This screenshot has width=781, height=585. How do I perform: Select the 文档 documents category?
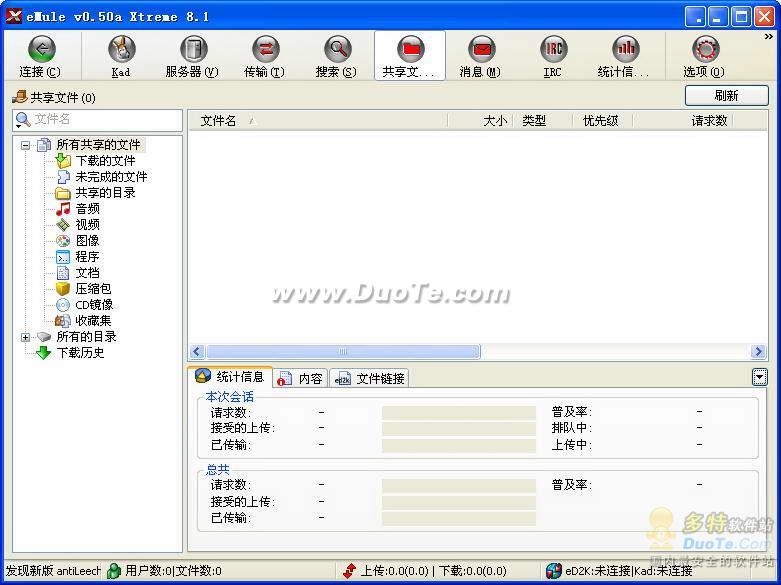pos(87,273)
